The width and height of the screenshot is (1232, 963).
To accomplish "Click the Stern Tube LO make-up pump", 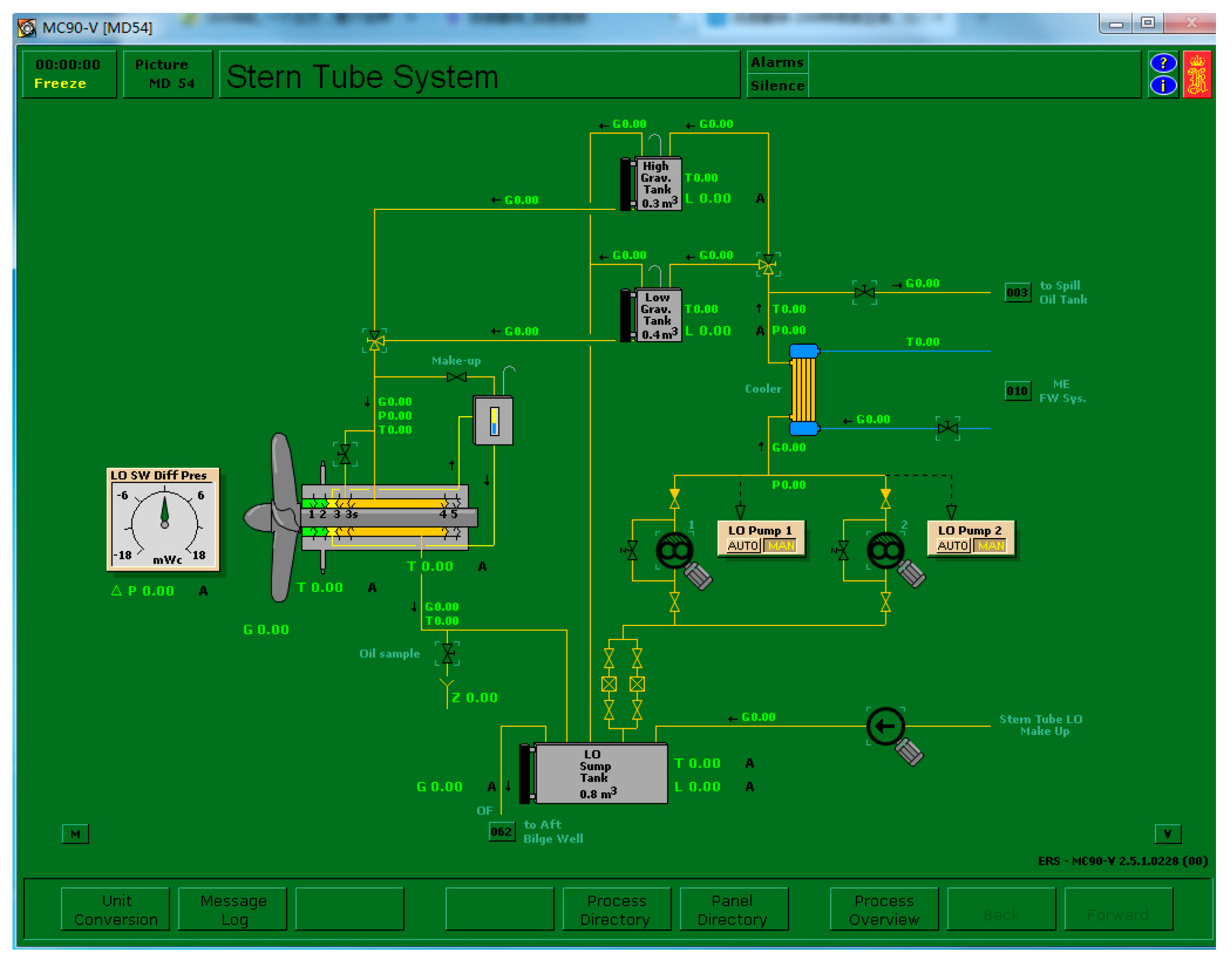I will pos(885,726).
